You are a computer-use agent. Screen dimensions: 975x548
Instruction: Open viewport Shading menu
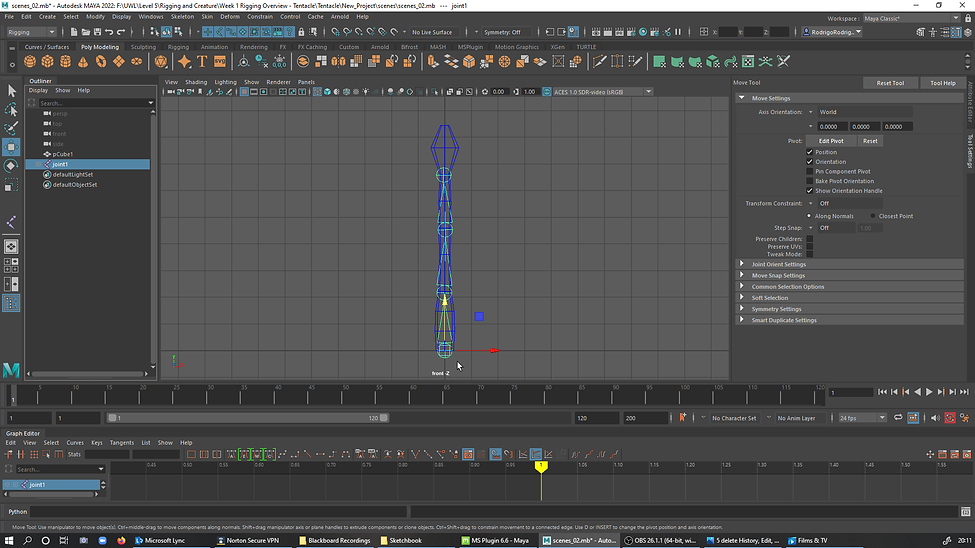(x=196, y=82)
